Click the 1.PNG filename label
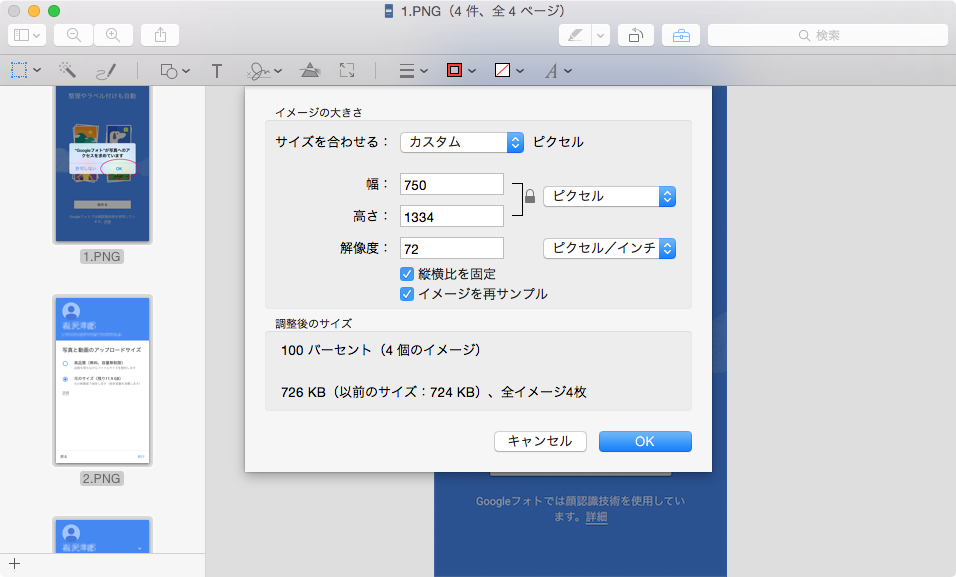 pos(102,256)
